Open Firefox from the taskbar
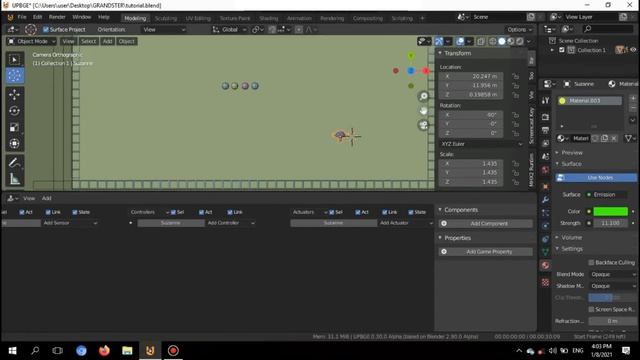The image size is (640, 360). (104, 351)
